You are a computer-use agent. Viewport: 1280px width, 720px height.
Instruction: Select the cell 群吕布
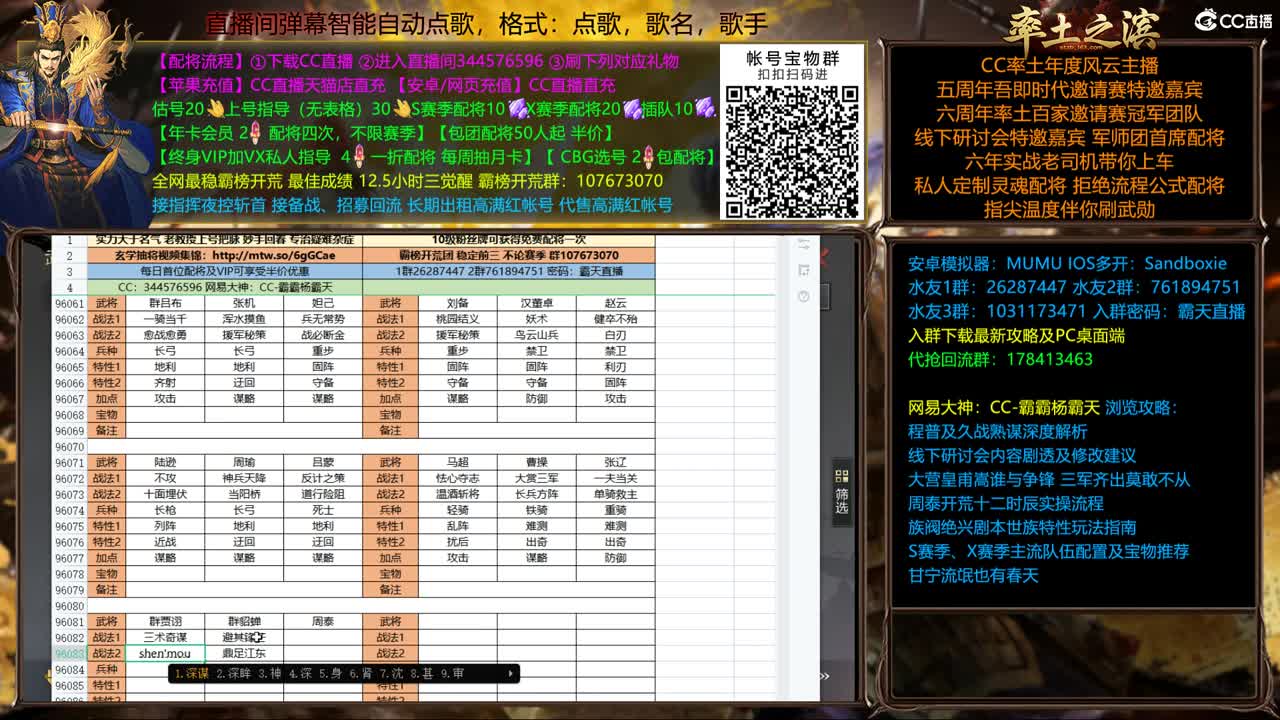(x=165, y=303)
